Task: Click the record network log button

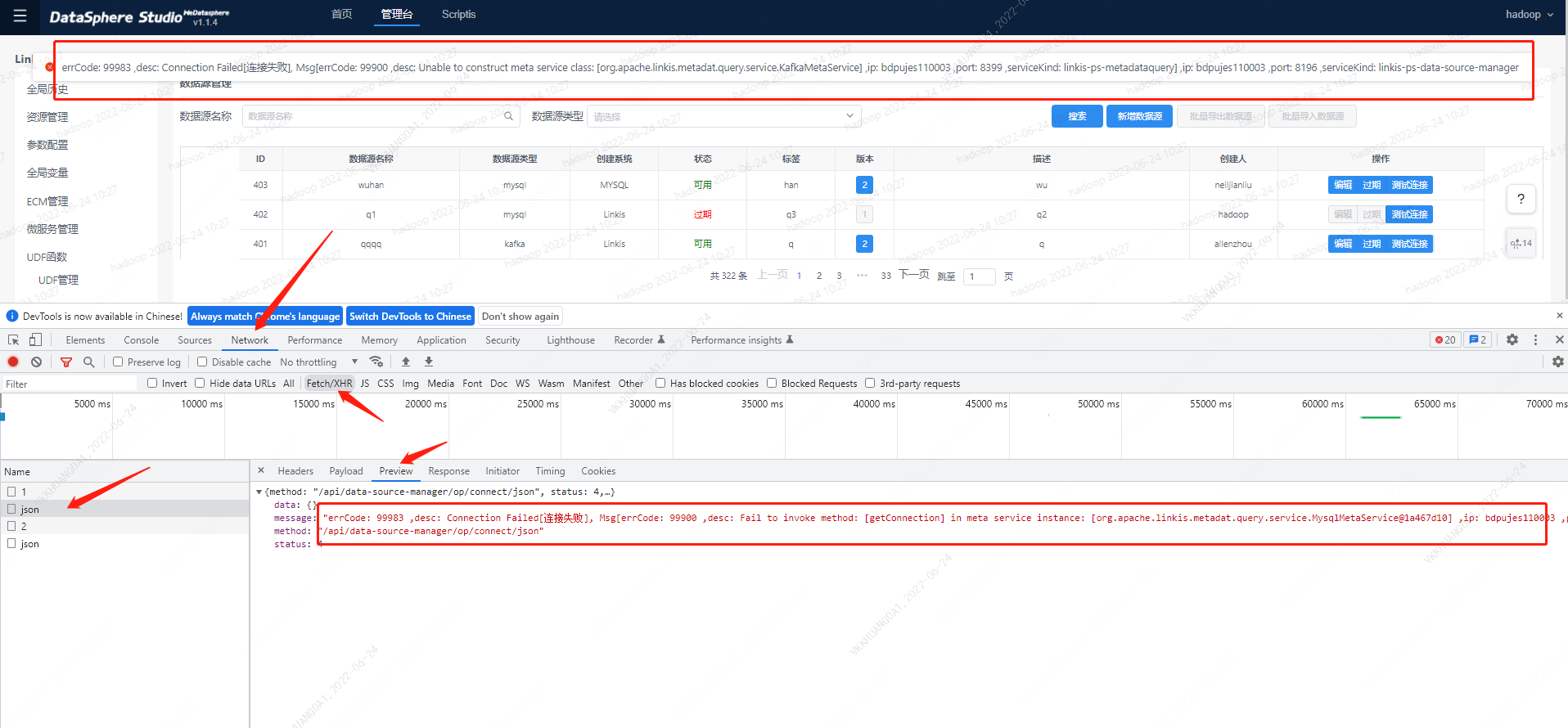Action: point(13,362)
